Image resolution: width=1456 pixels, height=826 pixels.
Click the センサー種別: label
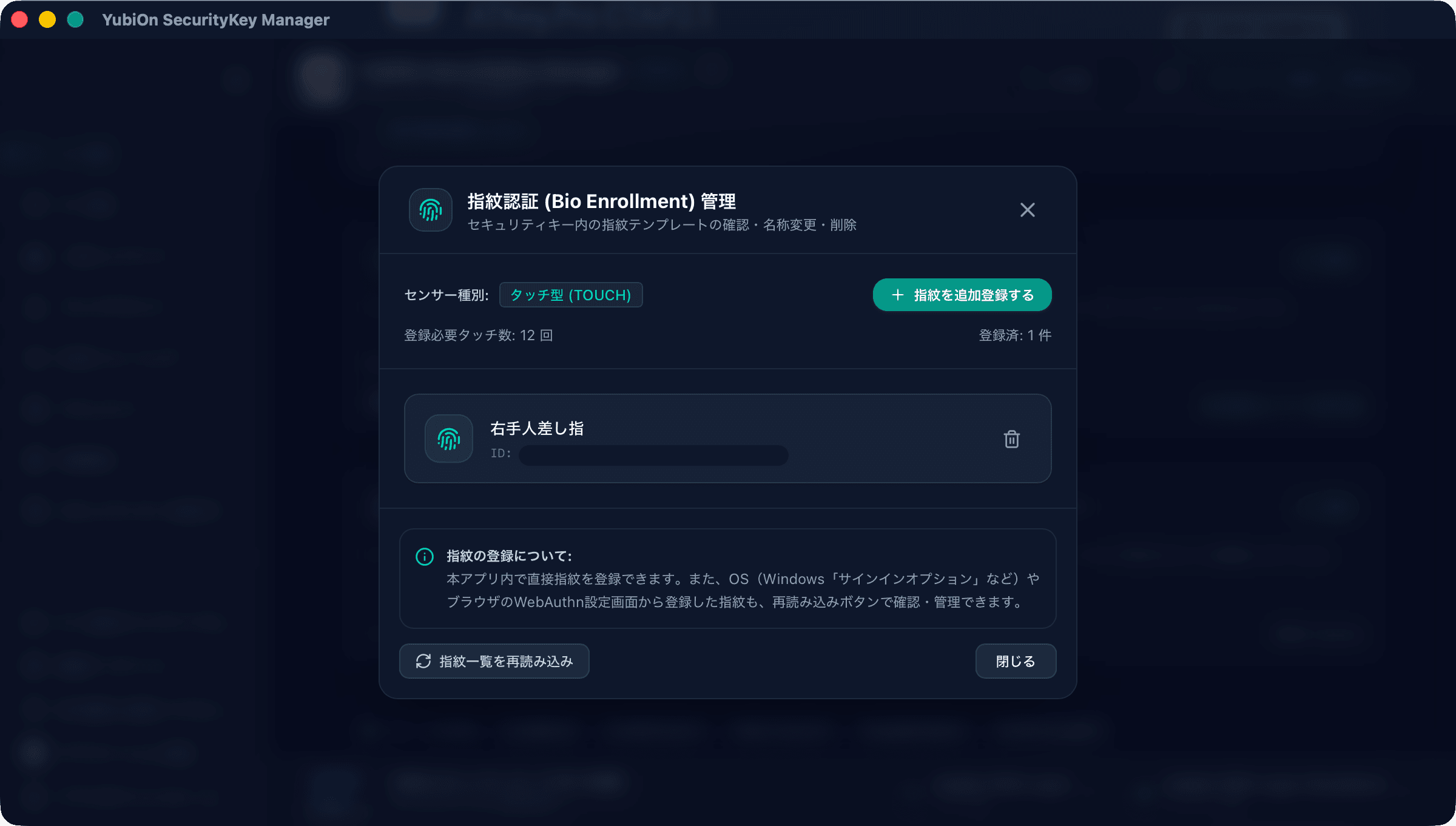[447, 295]
